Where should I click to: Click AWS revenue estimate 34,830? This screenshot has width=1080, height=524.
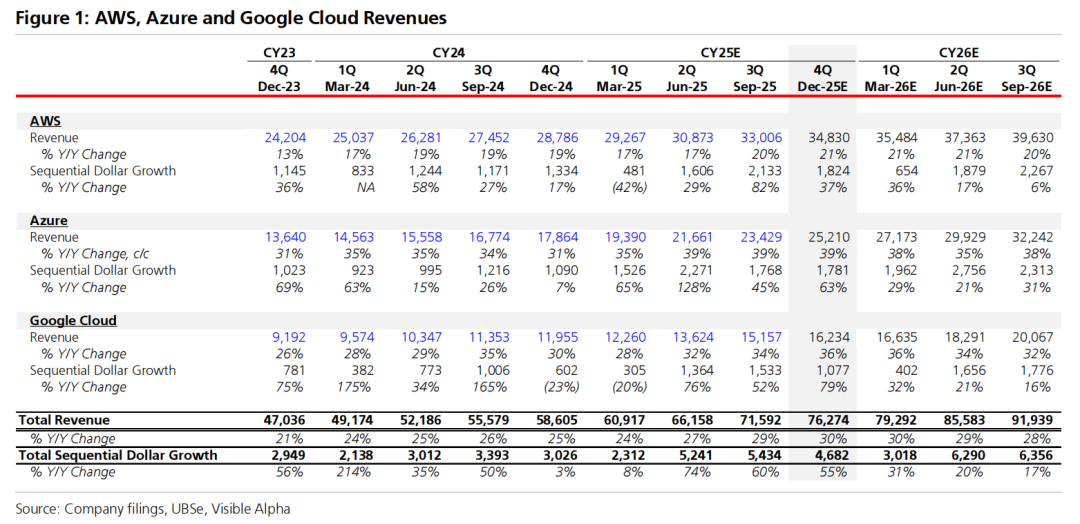coord(829,138)
